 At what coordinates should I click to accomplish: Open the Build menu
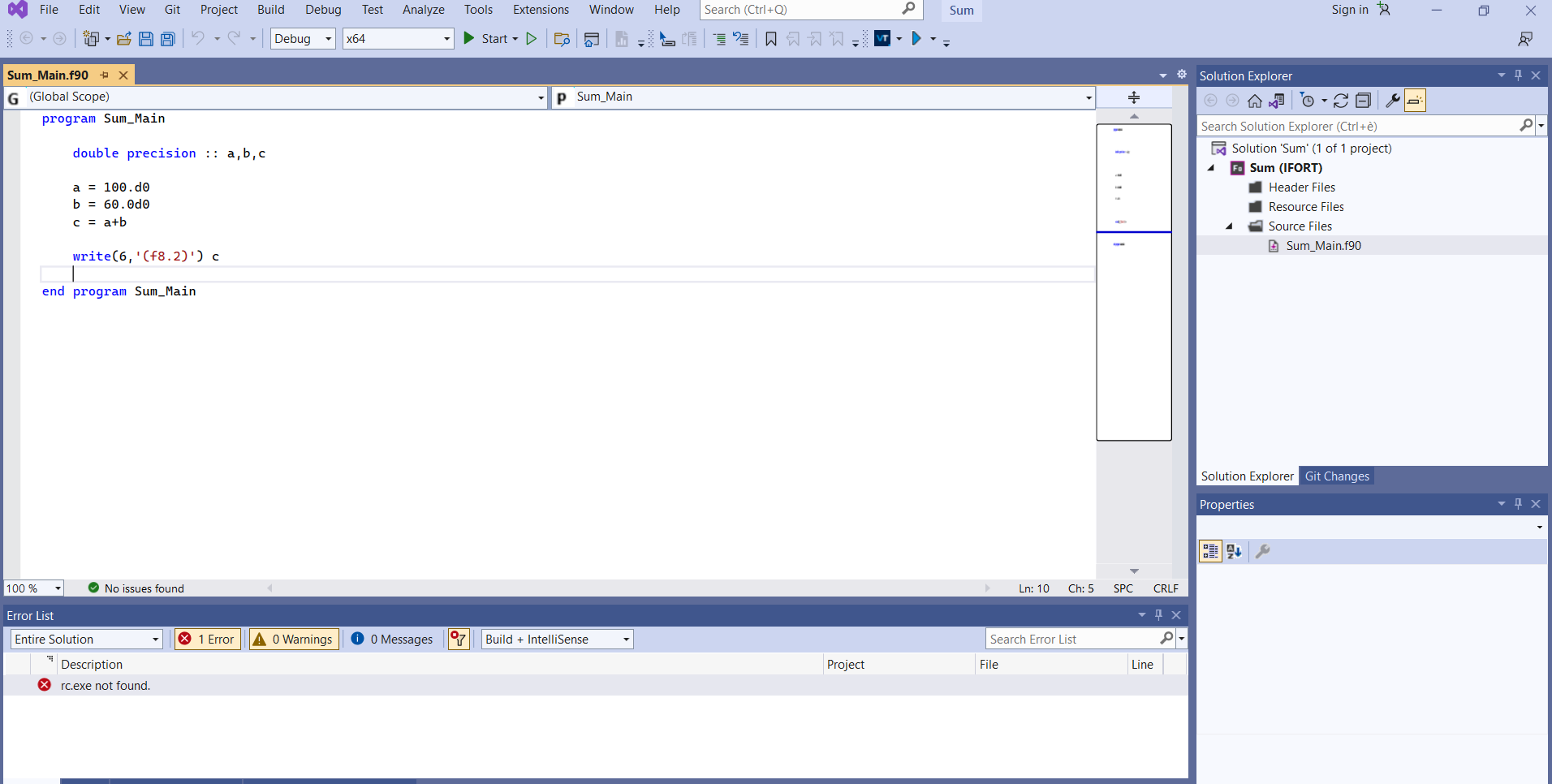pos(271,10)
